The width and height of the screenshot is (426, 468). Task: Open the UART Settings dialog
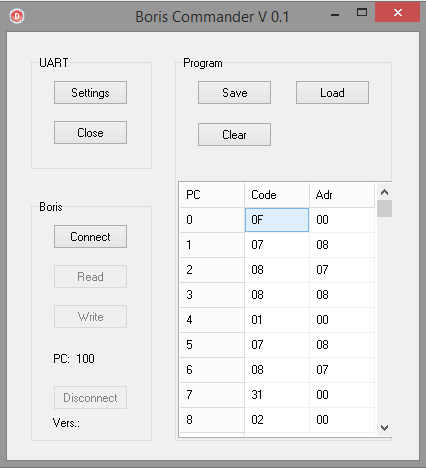click(x=90, y=93)
